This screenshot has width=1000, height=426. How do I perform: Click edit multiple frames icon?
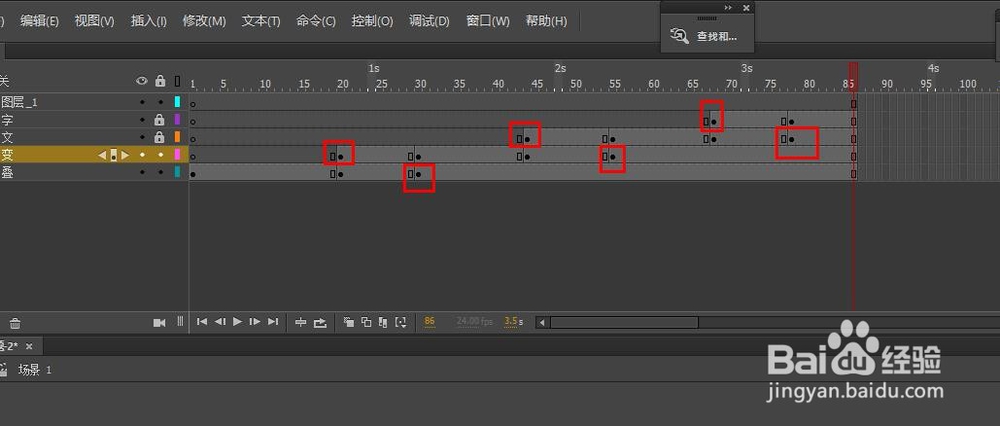[383, 322]
